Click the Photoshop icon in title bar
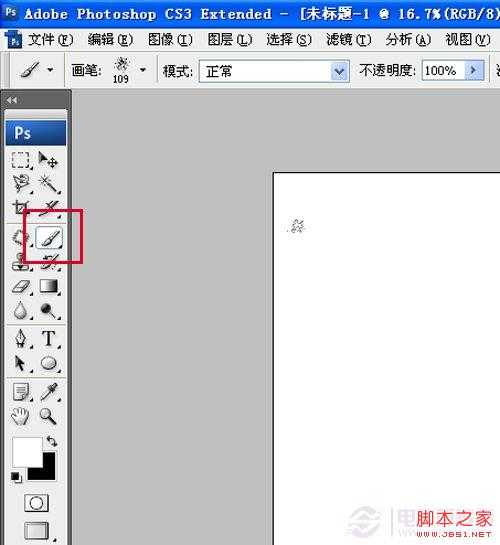This screenshot has width=500, height=545. [x=11, y=13]
